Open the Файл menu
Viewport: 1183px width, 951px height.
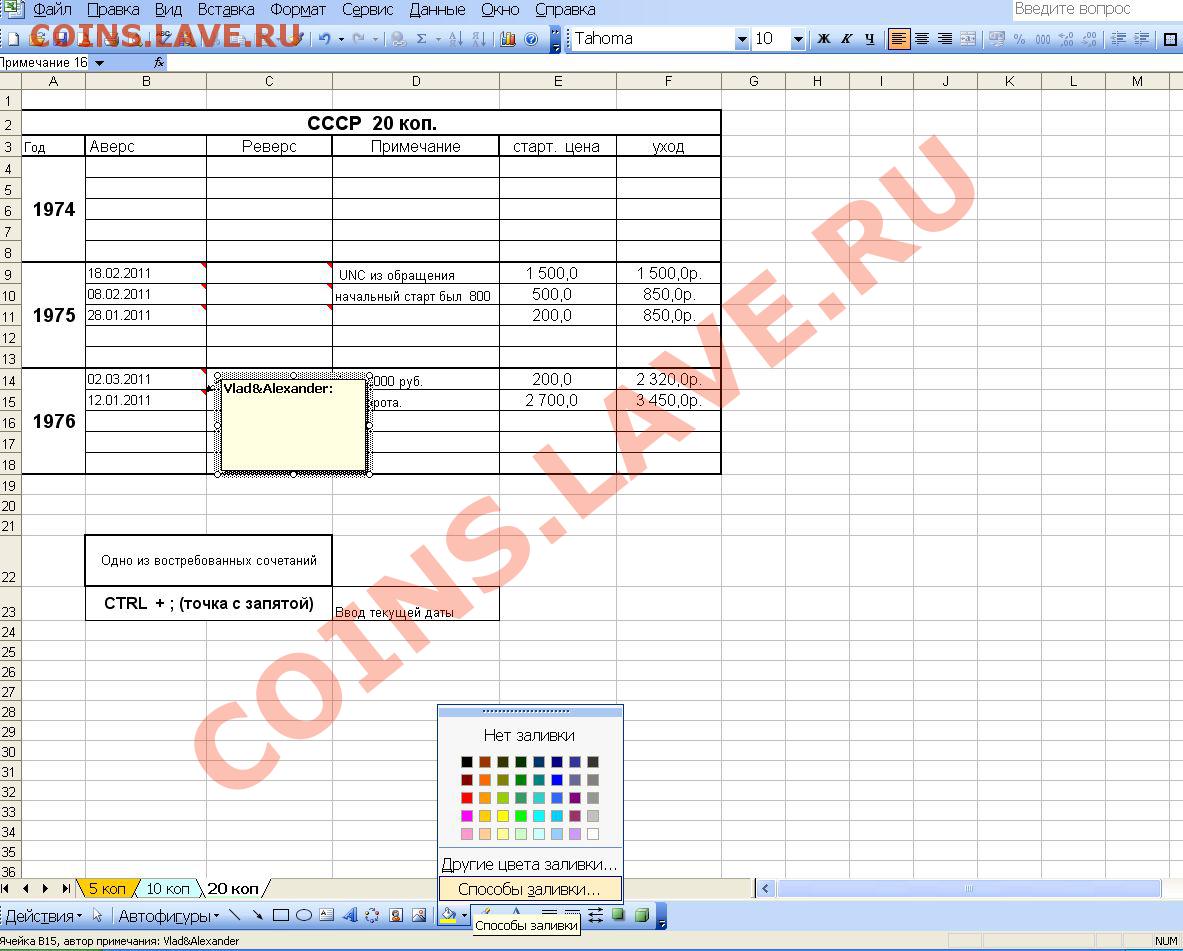(52, 10)
